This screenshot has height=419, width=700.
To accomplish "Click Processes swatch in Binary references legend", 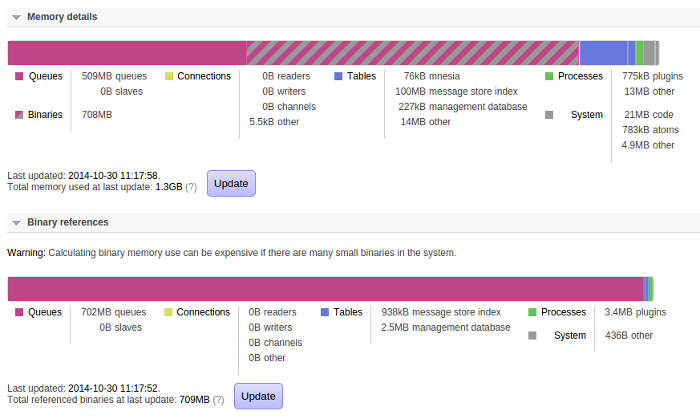I will tap(532, 313).
